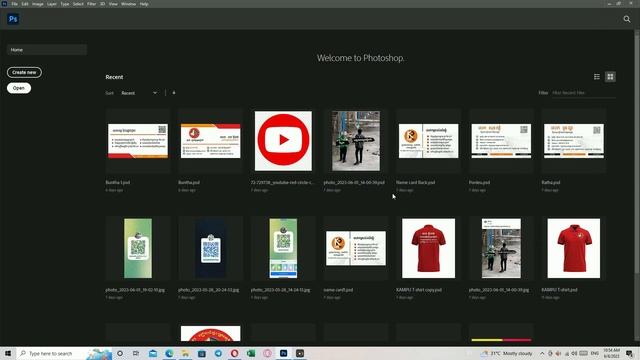Click the weather Mostly cloudy widget
The image size is (640, 360).
pyautogui.click(x=507, y=353)
